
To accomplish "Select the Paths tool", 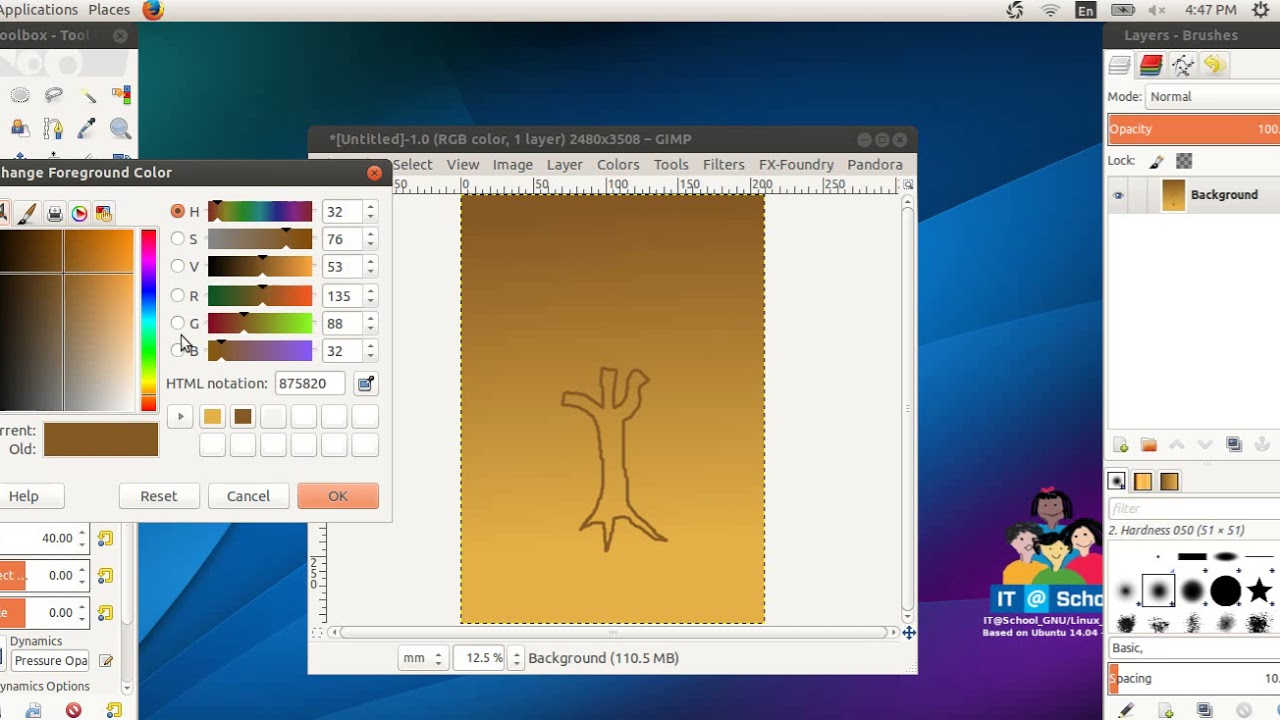I will pyautogui.click(x=54, y=128).
